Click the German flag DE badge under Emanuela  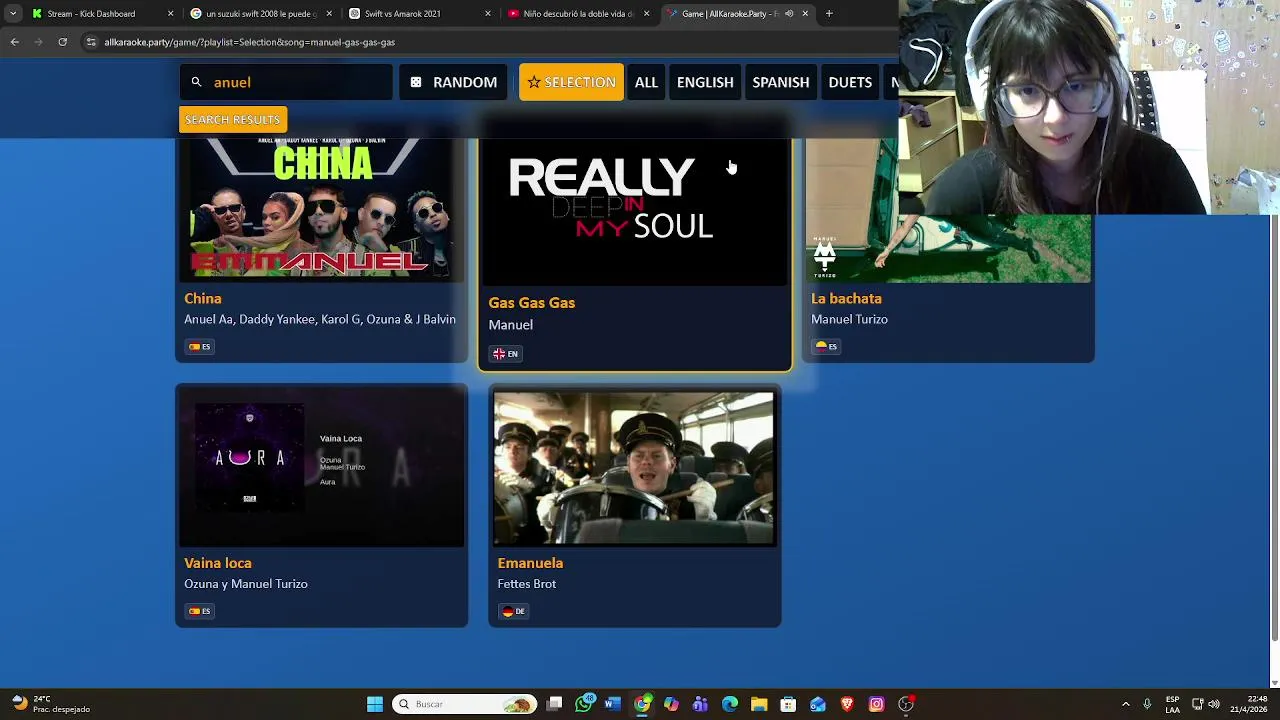pyautogui.click(x=513, y=611)
